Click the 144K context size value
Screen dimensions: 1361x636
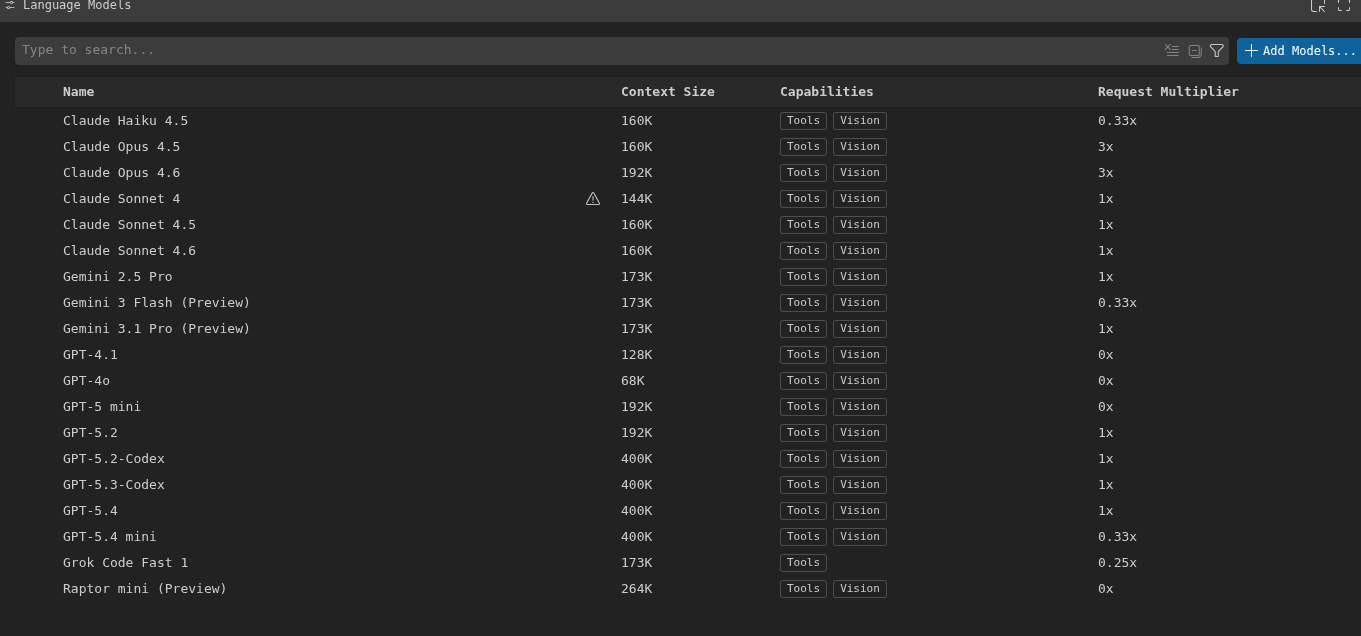click(x=637, y=199)
